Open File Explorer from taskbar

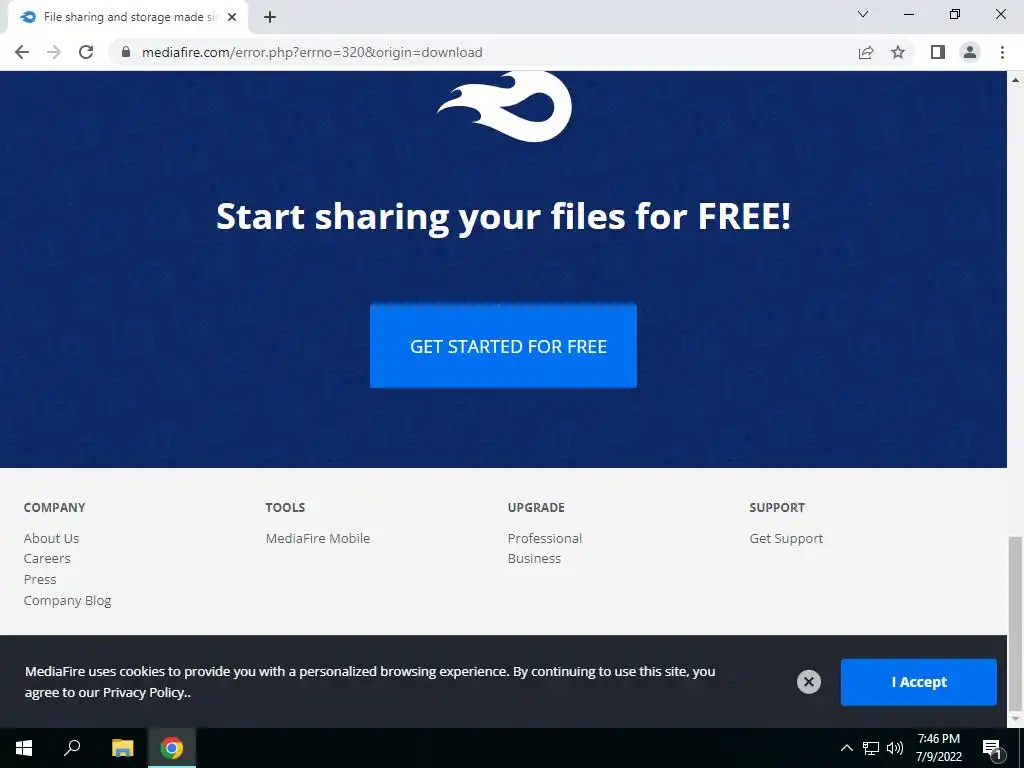(x=122, y=748)
